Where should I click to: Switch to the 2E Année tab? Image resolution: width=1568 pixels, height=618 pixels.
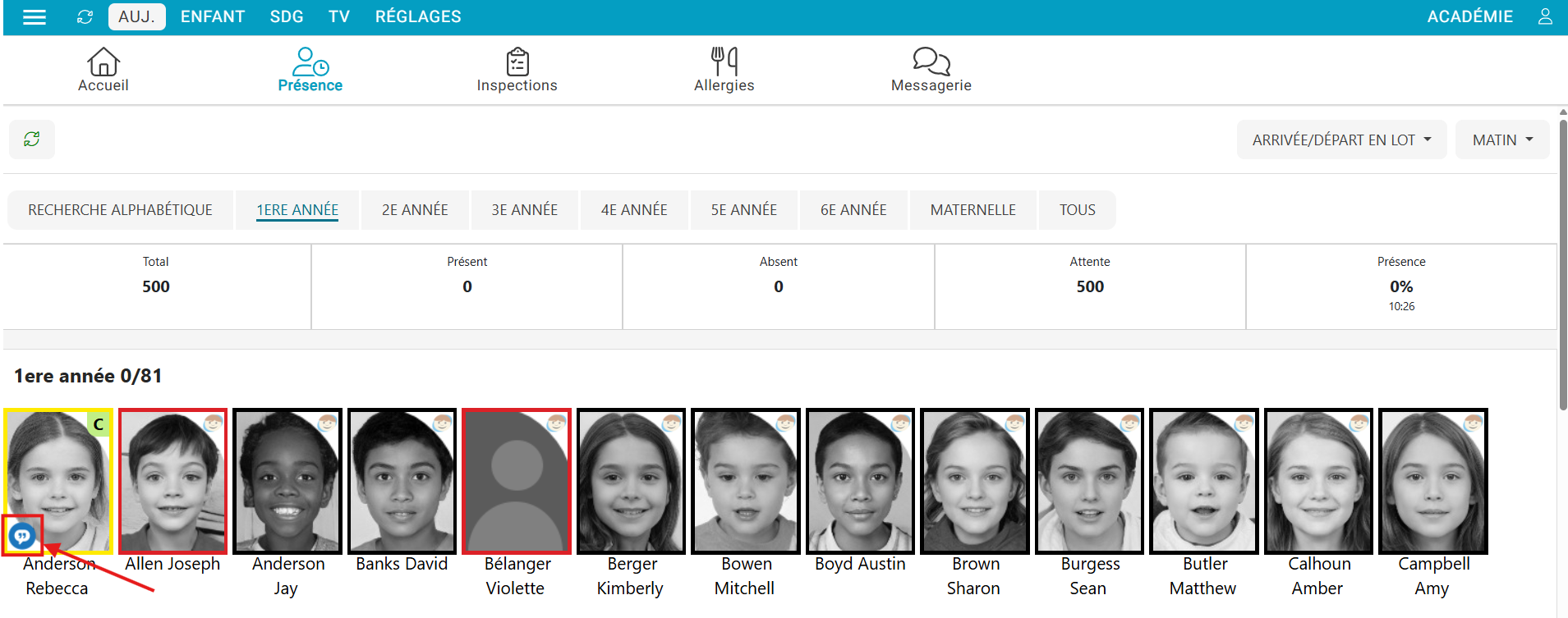pyautogui.click(x=415, y=210)
